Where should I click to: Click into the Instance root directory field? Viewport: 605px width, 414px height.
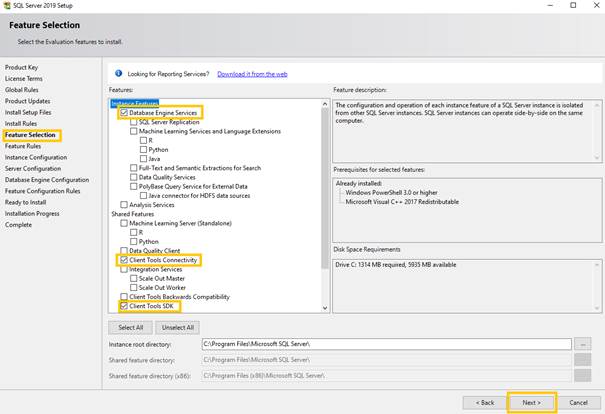tap(385, 344)
